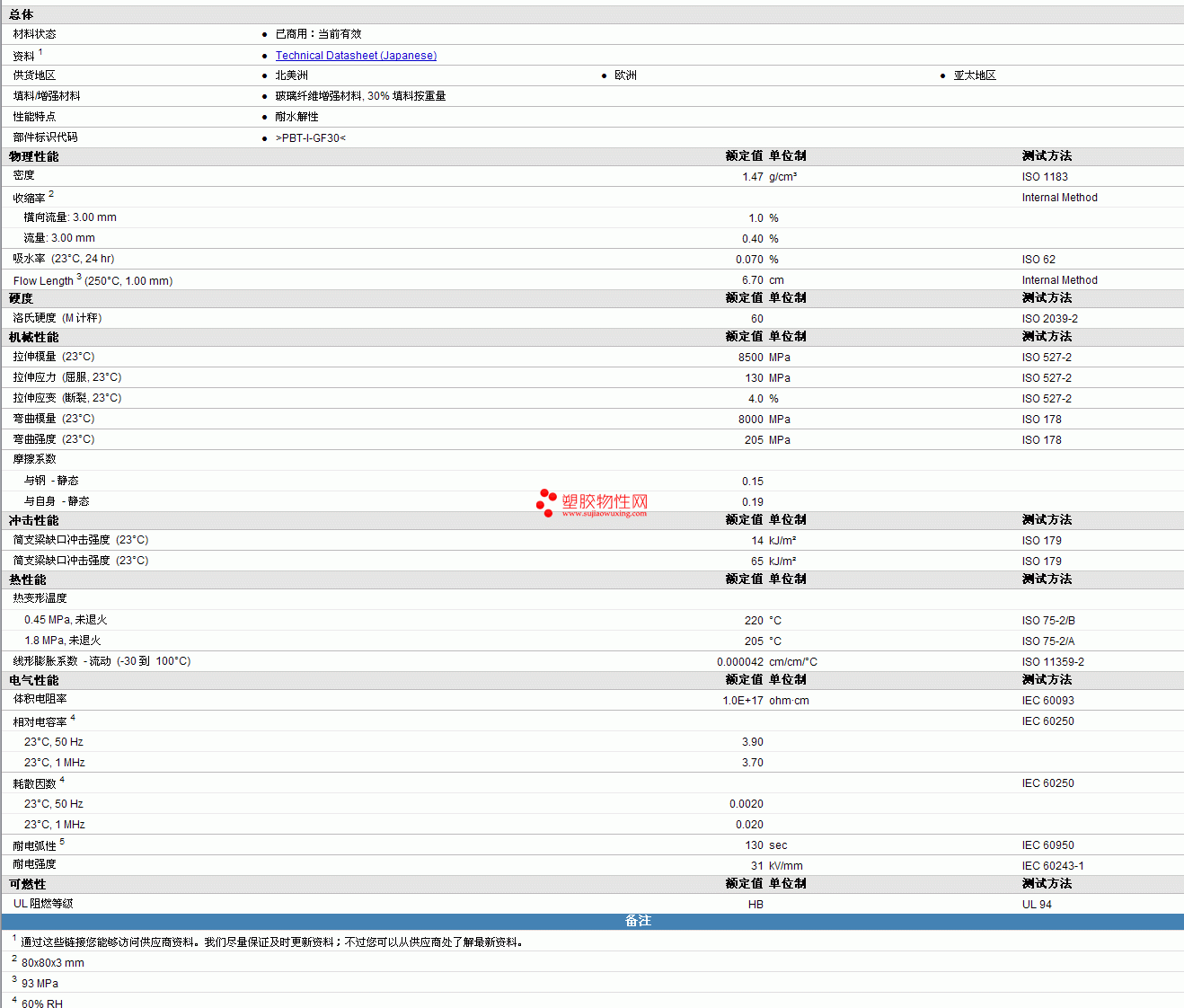Click the 电气性能 section heading

[34, 680]
